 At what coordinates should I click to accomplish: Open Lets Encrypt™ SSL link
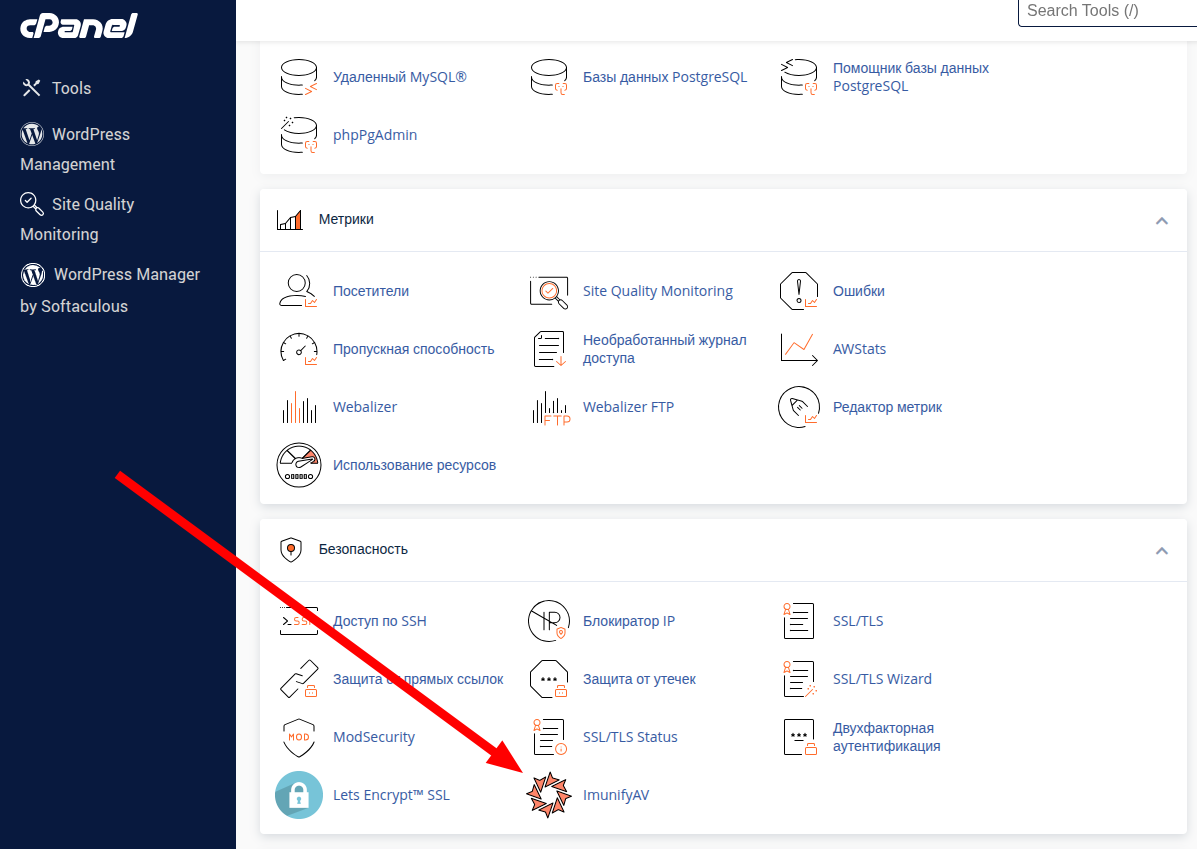[x=391, y=795]
